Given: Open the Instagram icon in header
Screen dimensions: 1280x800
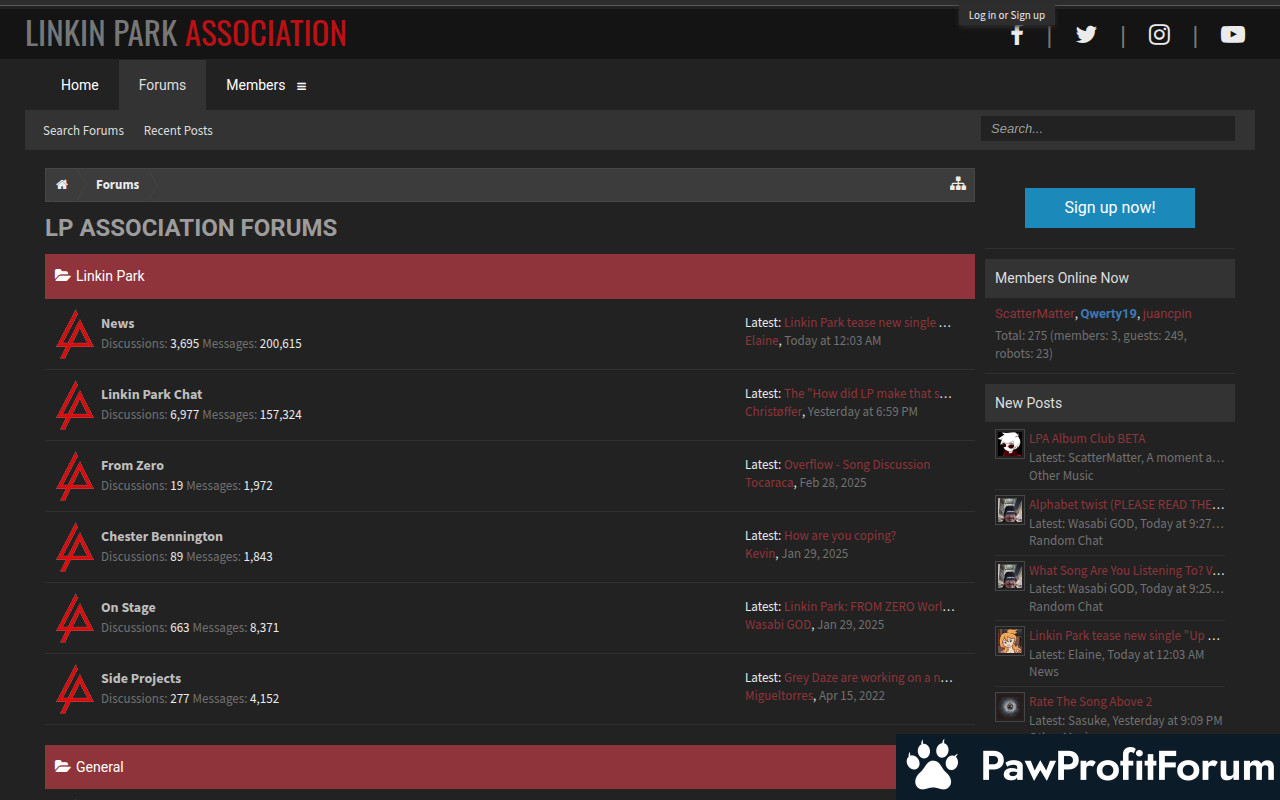Looking at the screenshot, I should click(1159, 35).
